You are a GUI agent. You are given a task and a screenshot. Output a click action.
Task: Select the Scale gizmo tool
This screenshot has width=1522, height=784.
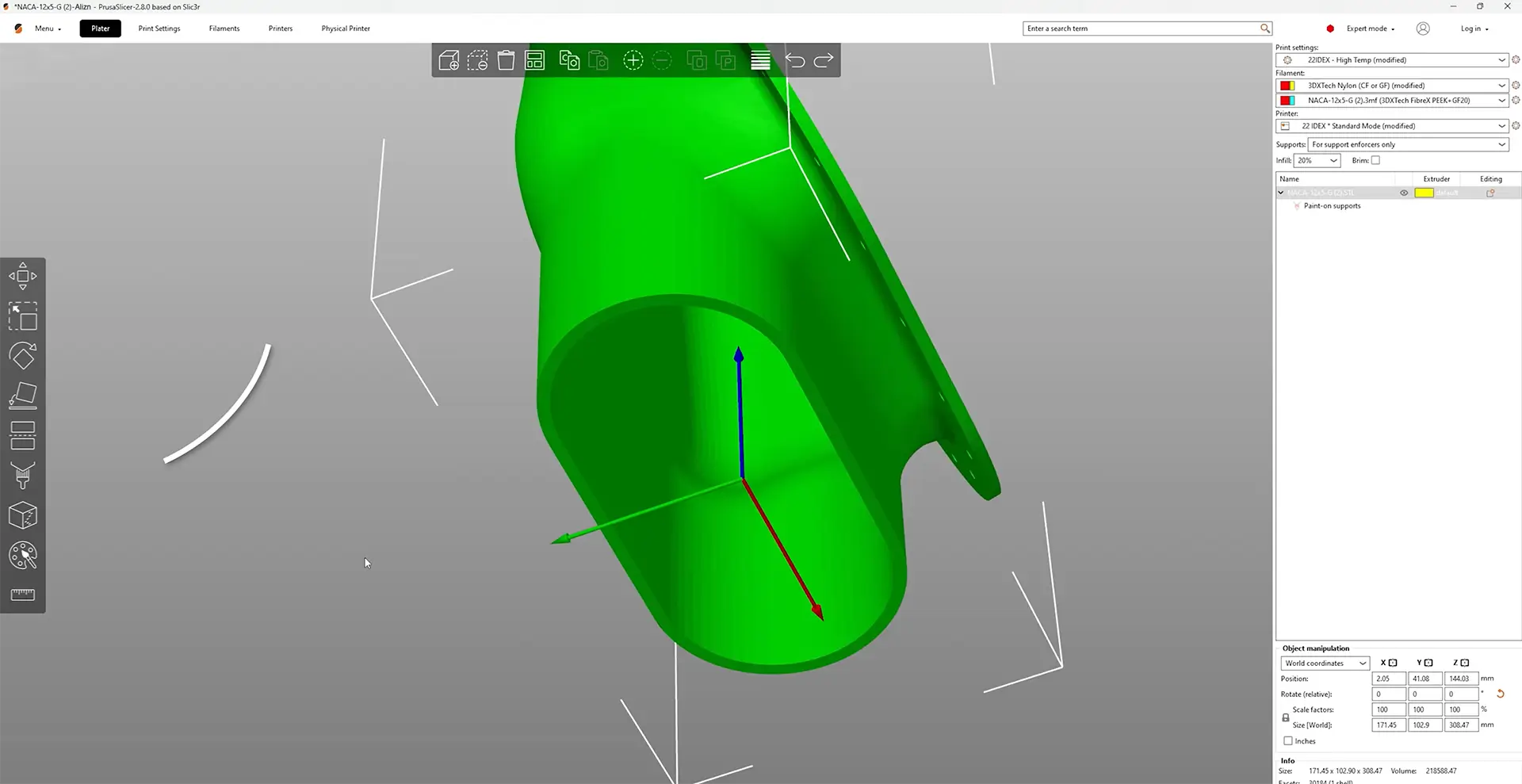coord(23,316)
